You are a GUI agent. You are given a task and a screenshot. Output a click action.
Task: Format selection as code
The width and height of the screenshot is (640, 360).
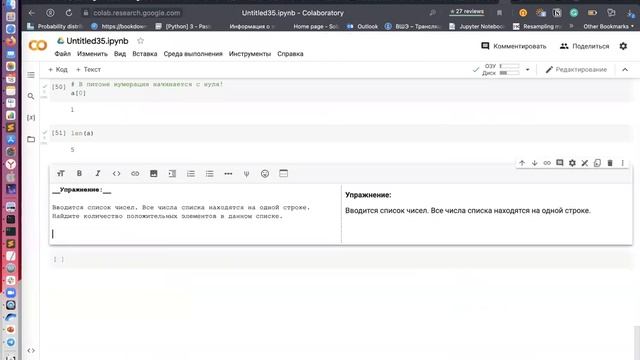116,173
